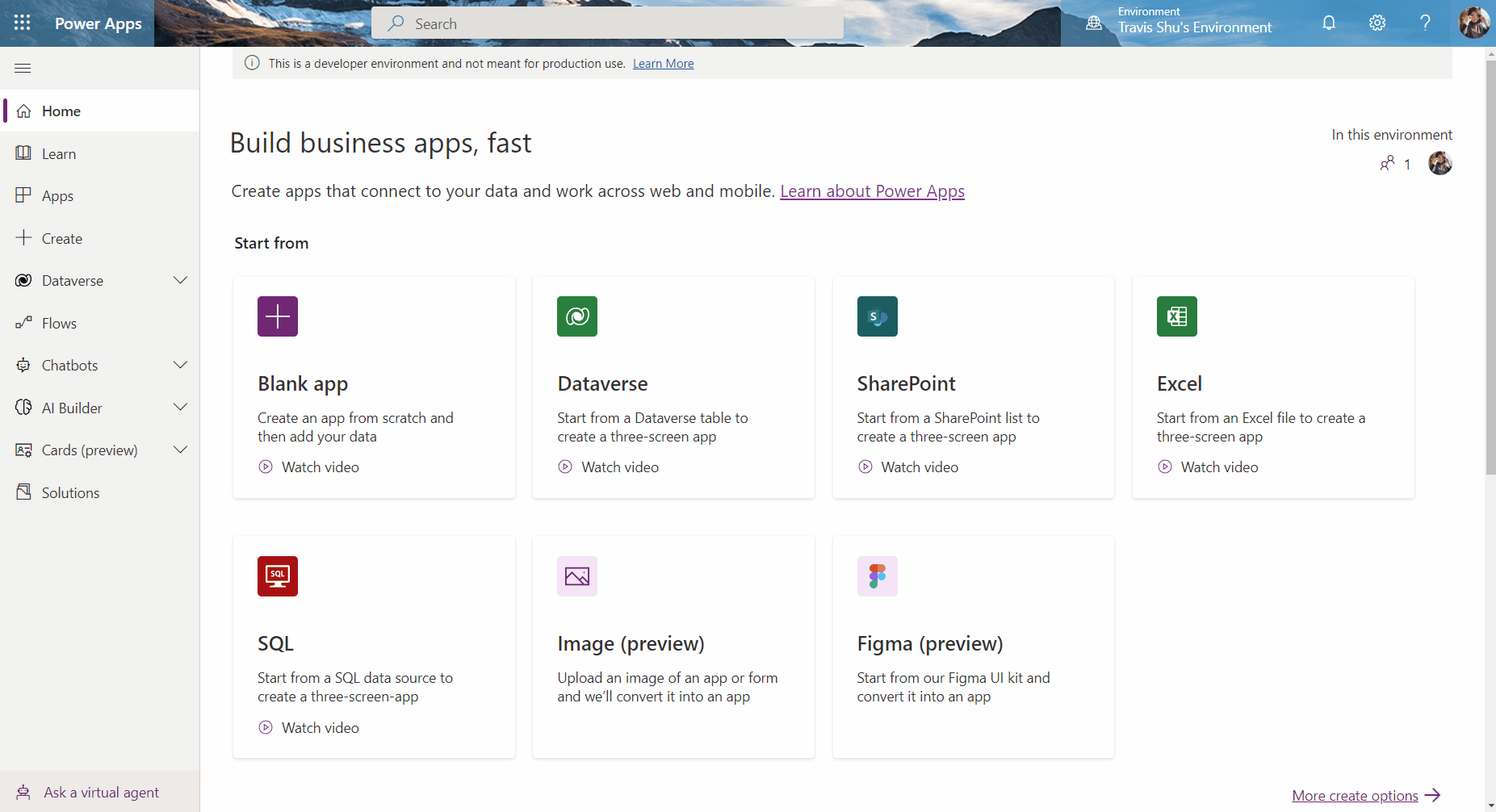
Task: Go to the Home navigation item
Action: click(61, 111)
